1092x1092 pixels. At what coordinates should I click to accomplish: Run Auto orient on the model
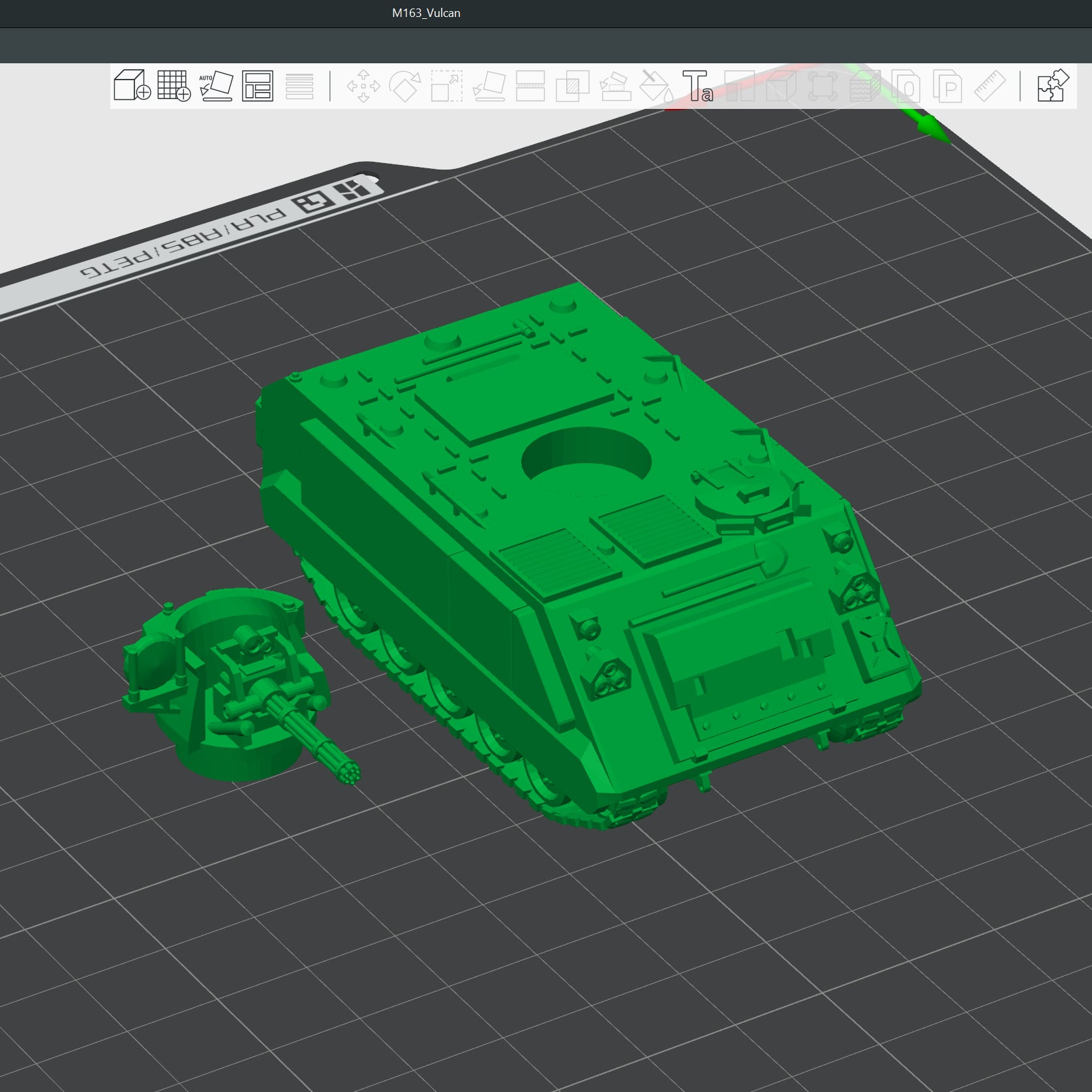216,85
